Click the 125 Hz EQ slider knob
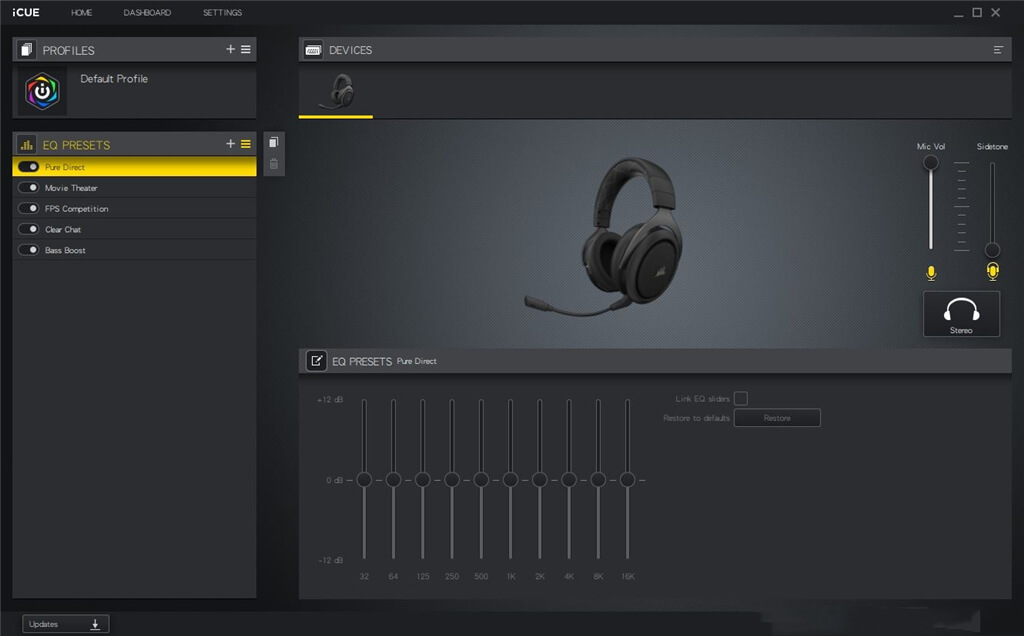The width and height of the screenshot is (1024, 636). click(x=423, y=480)
